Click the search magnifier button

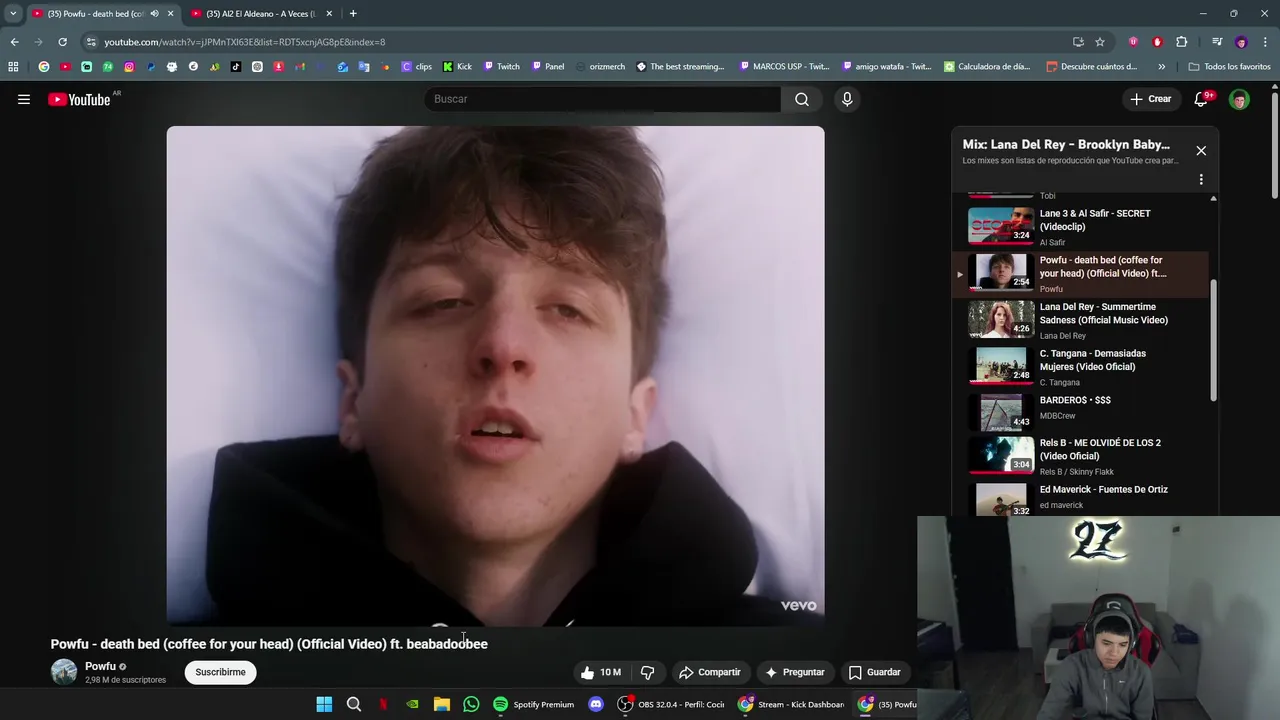coord(802,99)
